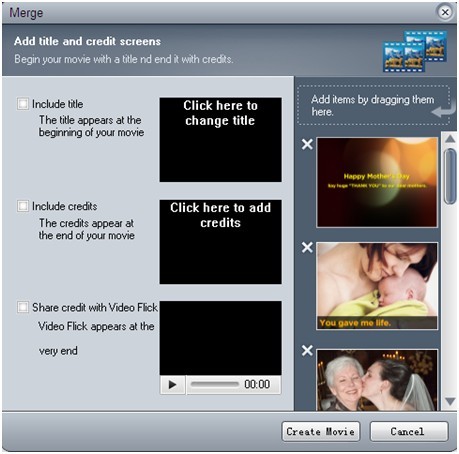The image size is (459, 454).
Task: Enable the Include credits checkbox
Action: 23,206
